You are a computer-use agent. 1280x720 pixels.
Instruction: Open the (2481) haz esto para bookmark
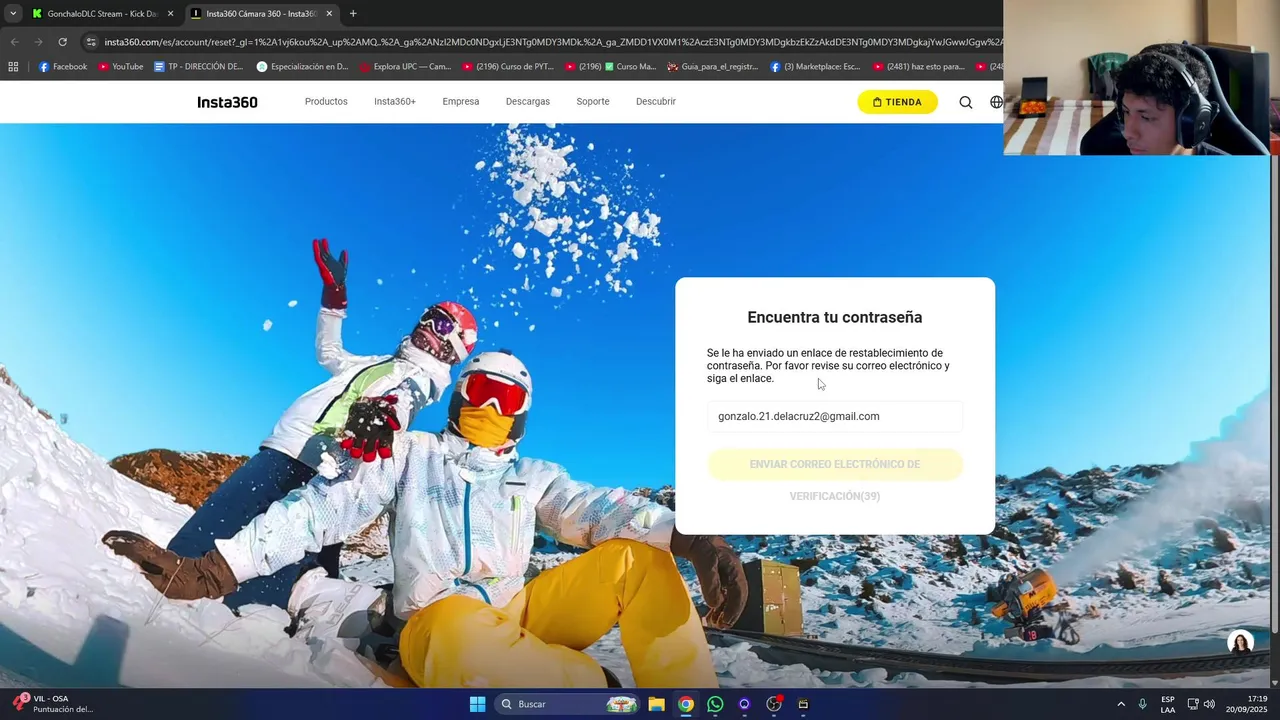[918, 67]
